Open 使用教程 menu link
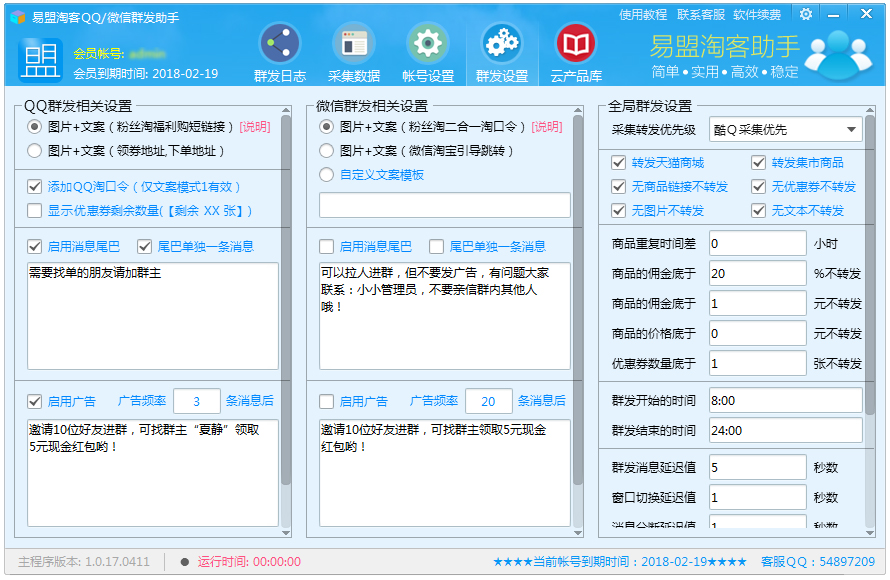 coord(643,15)
